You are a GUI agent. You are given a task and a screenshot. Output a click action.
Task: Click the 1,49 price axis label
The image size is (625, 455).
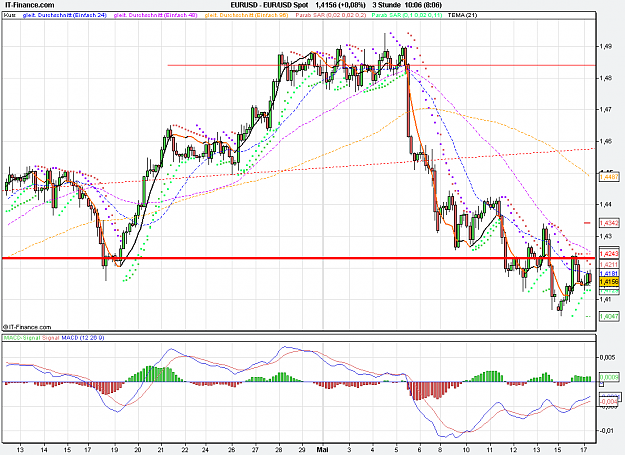click(606, 47)
